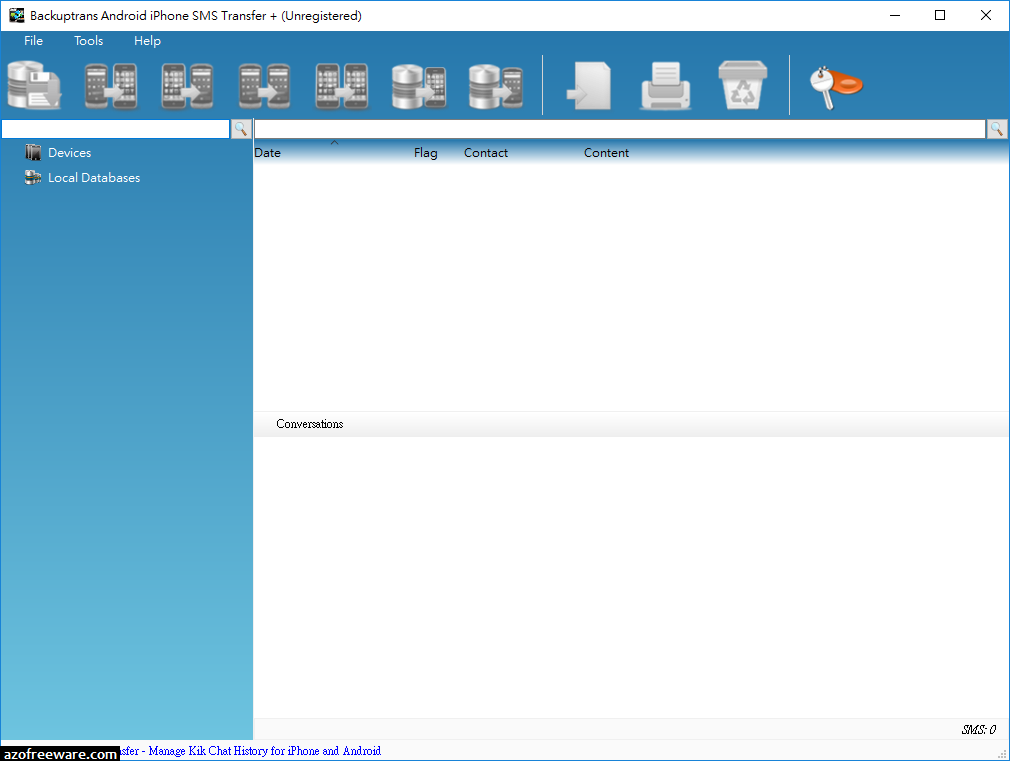Click the Contact column header
Image resolution: width=1010 pixels, height=761 pixels.
click(x=486, y=153)
